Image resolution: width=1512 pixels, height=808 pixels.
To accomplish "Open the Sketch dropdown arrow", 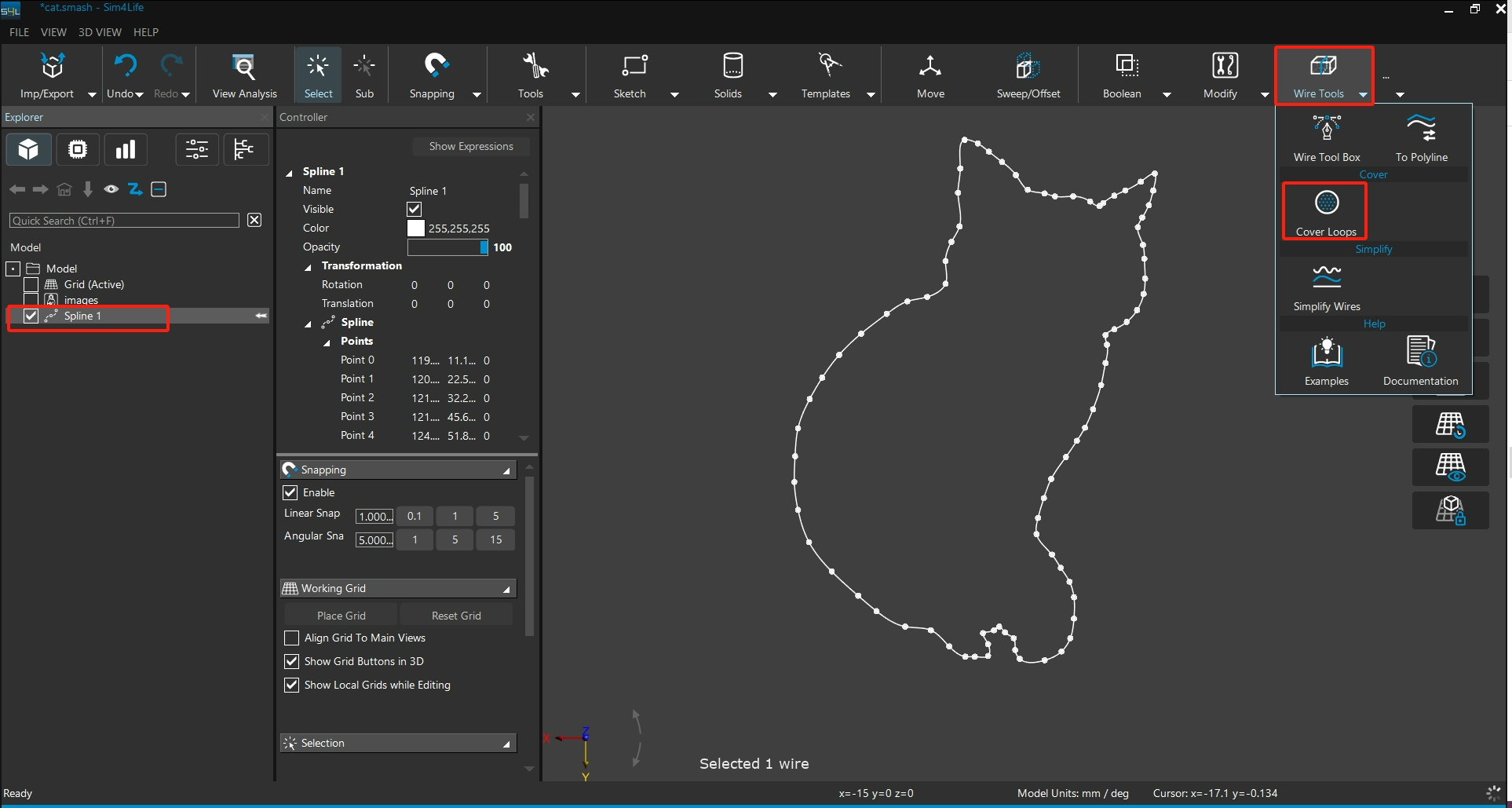I will (x=674, y=94).
